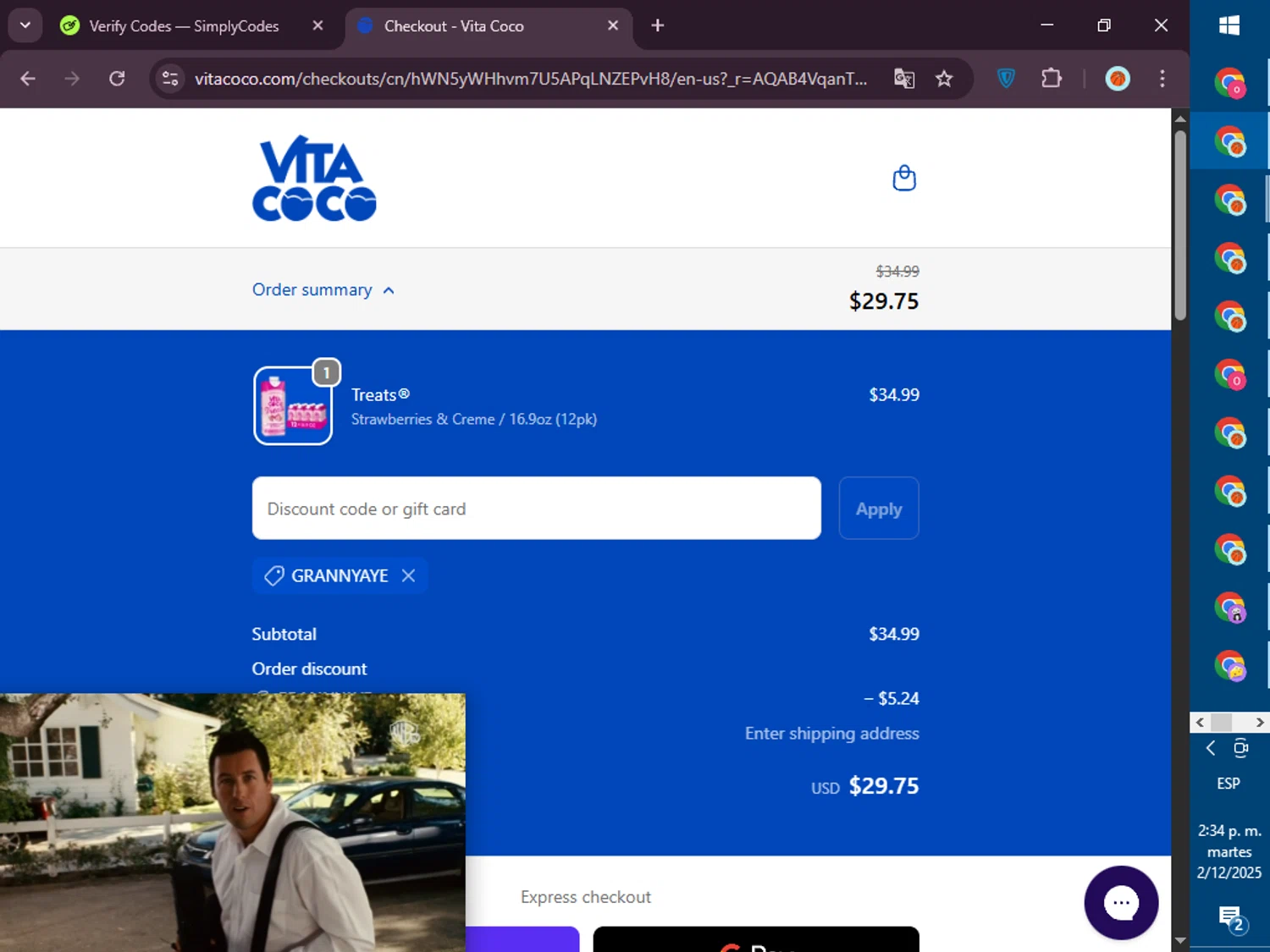The height and width of the screenshot is (952, 1270).
Task: Remove the GRANNYAYE discount code
Action: (408, 575)
